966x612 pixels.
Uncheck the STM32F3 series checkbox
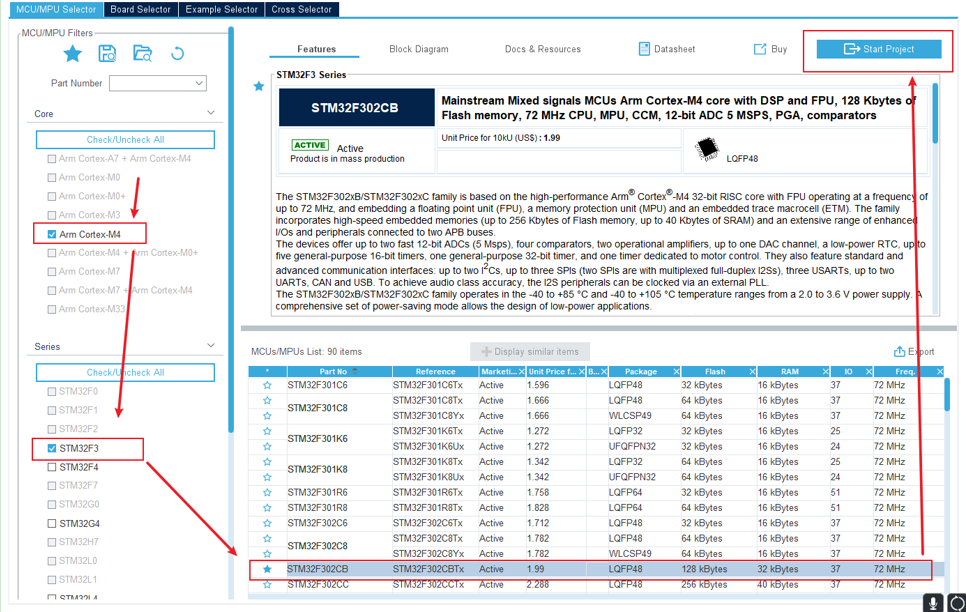click(x=52, y=448)
